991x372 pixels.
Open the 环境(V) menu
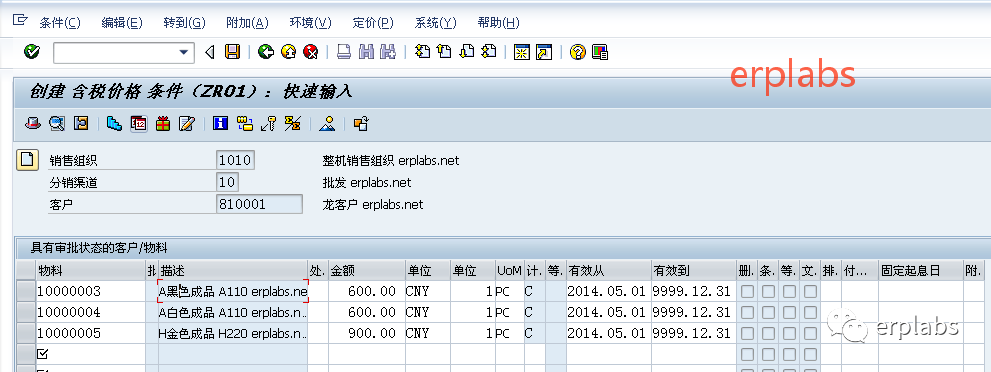pyautogui.click(x=310, y=23)
